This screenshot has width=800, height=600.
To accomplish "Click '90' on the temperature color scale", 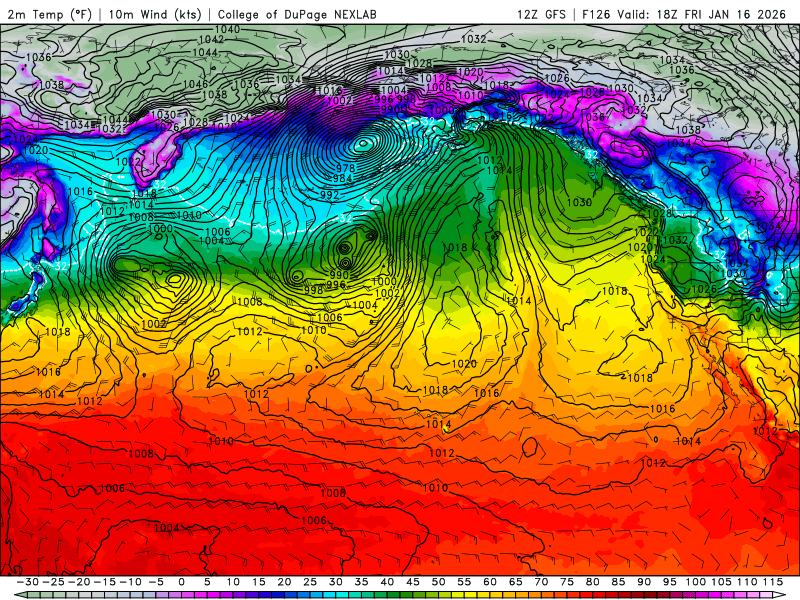I will point(644,582).
